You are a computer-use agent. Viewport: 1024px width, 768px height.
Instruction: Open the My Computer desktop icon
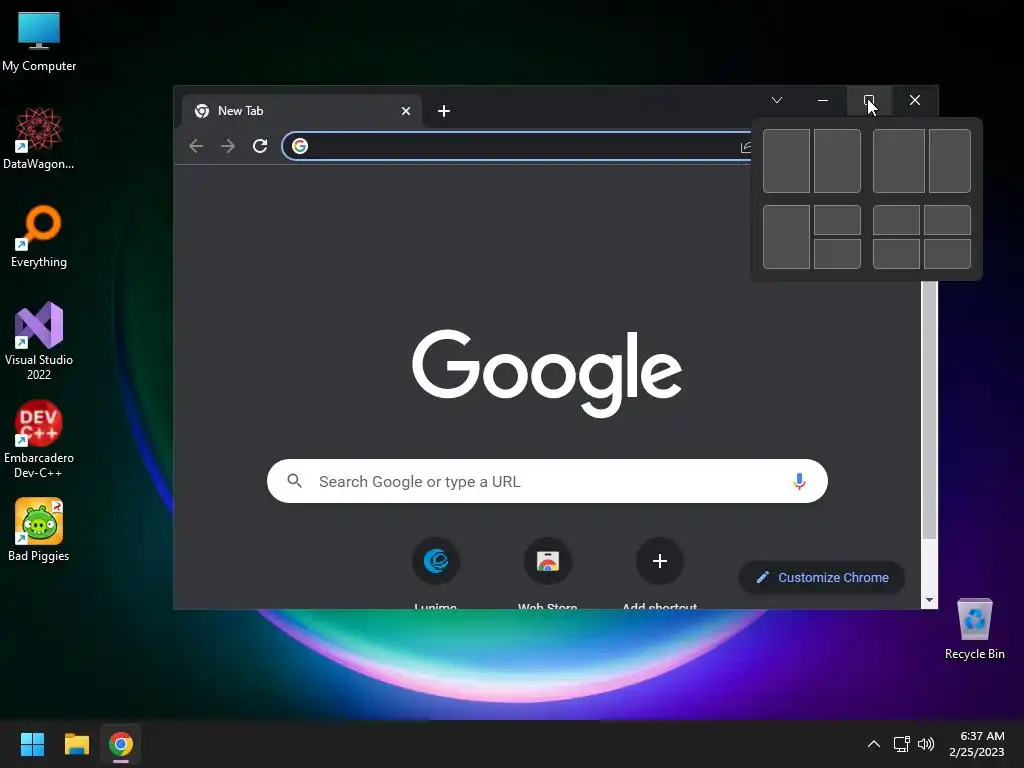[39, 40]
